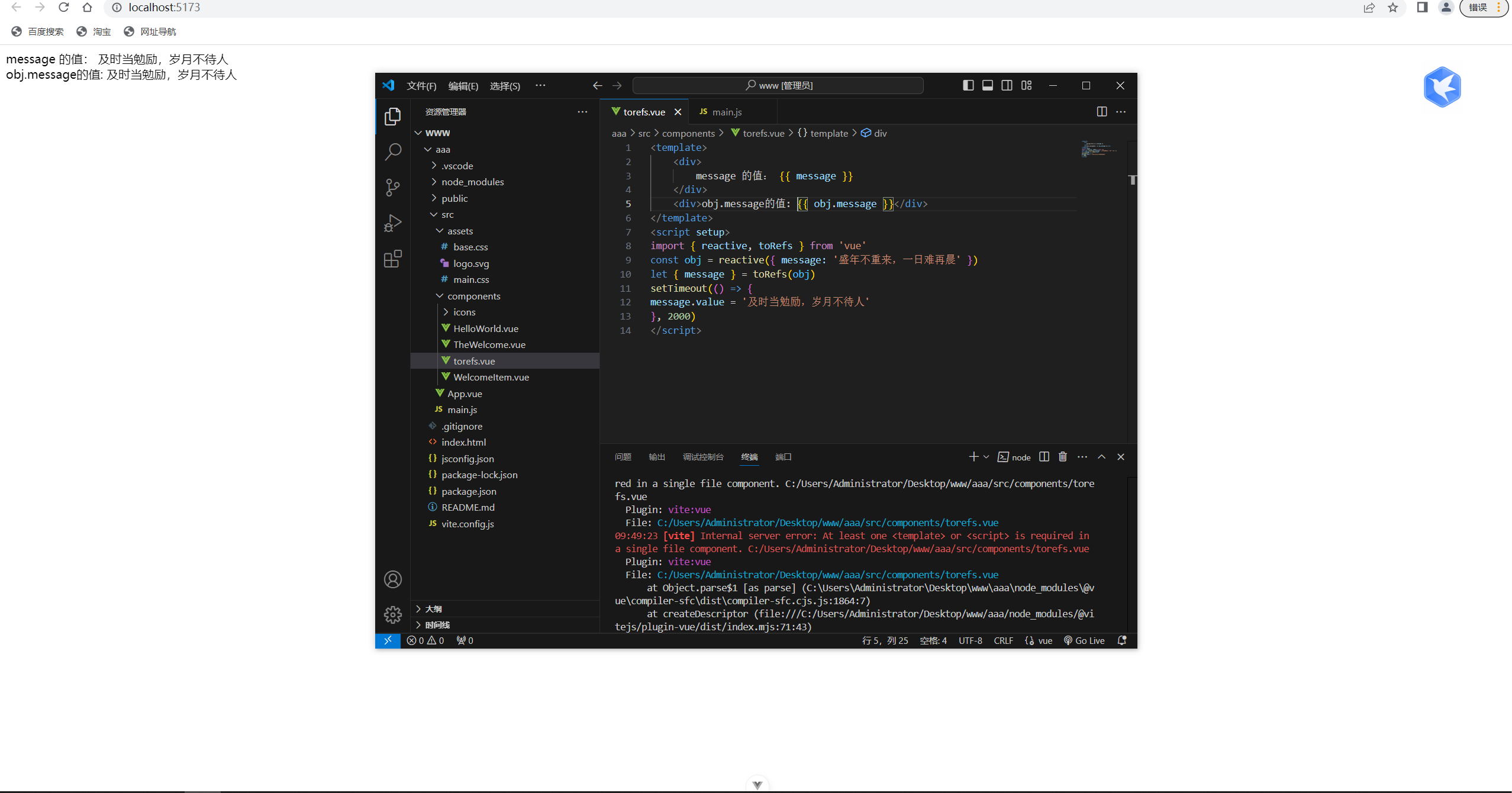This screenshot has height=793, width=1512.
Task: Open the 选择(S) menu
Action: [505, 86]
